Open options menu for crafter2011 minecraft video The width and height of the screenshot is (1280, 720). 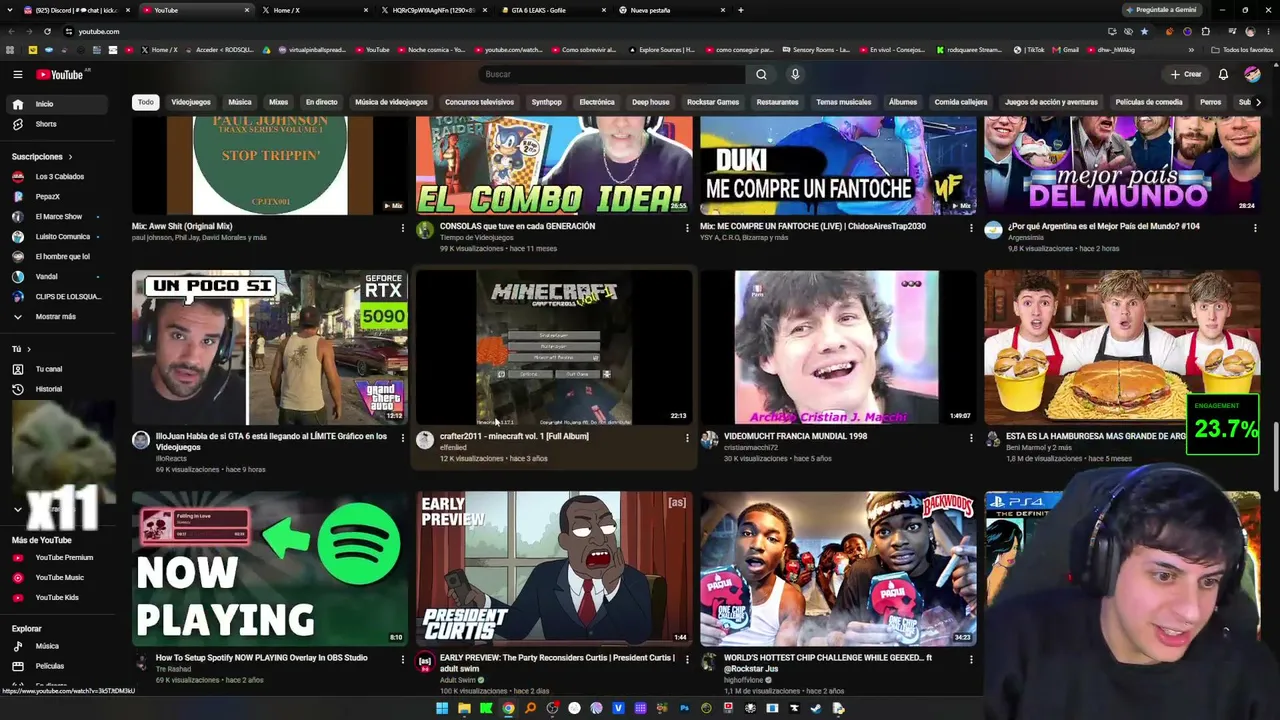(x=687, y=438)
